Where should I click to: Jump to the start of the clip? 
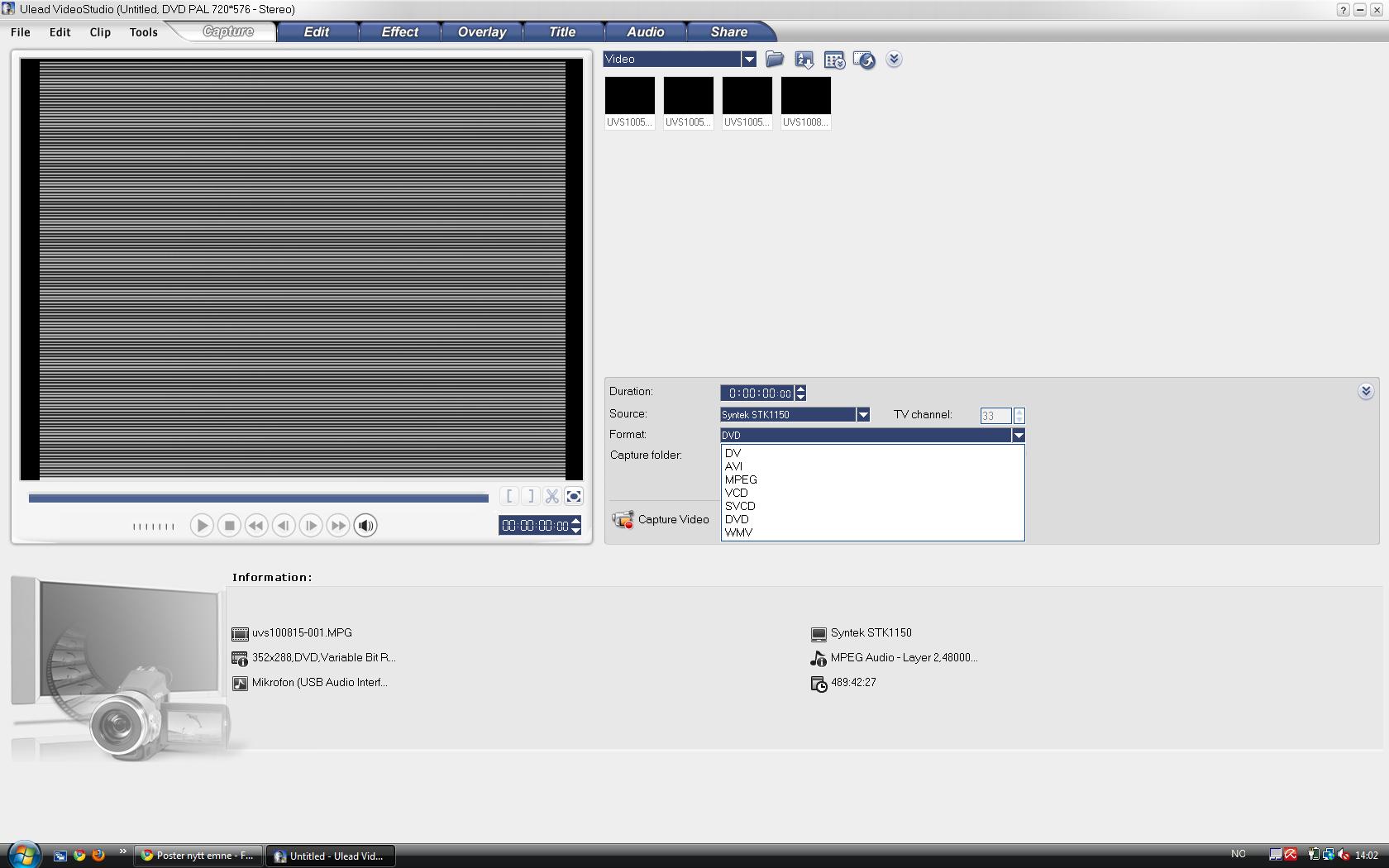pos(256,525)
